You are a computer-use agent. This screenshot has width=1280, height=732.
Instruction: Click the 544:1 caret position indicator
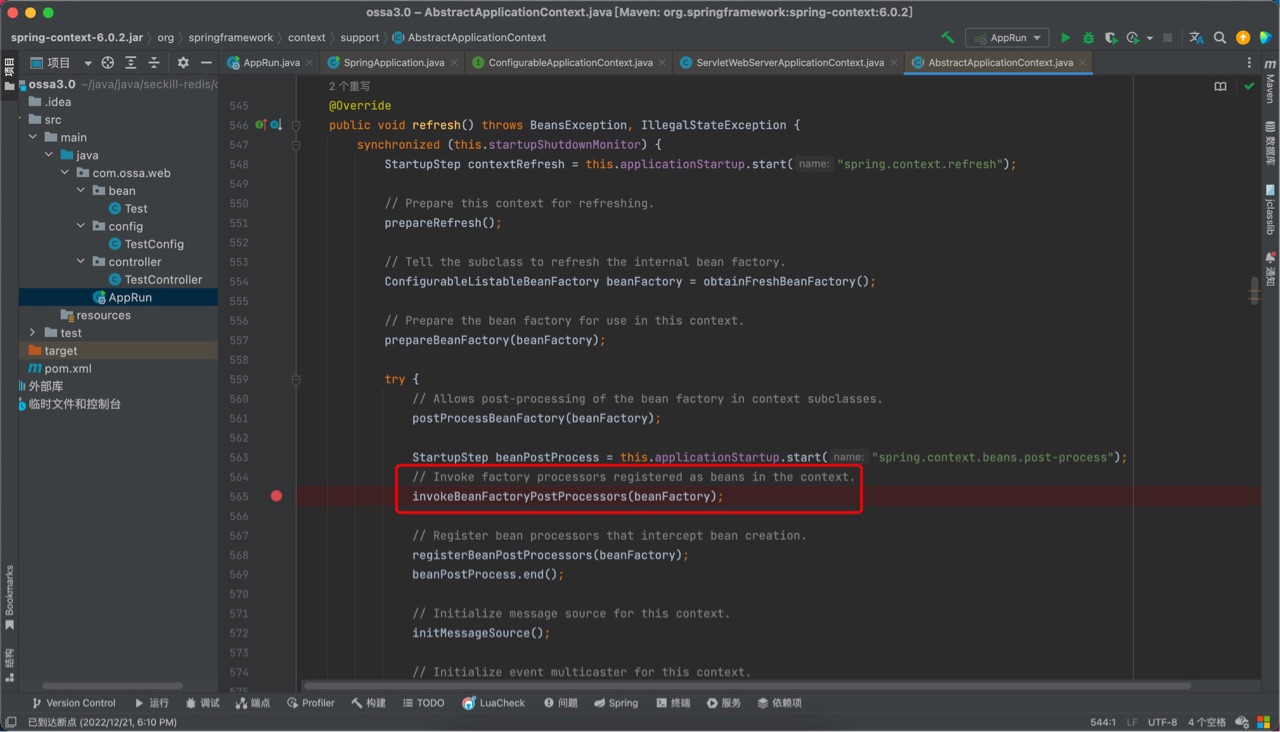pyautogui.click(x=1103, y=722)
